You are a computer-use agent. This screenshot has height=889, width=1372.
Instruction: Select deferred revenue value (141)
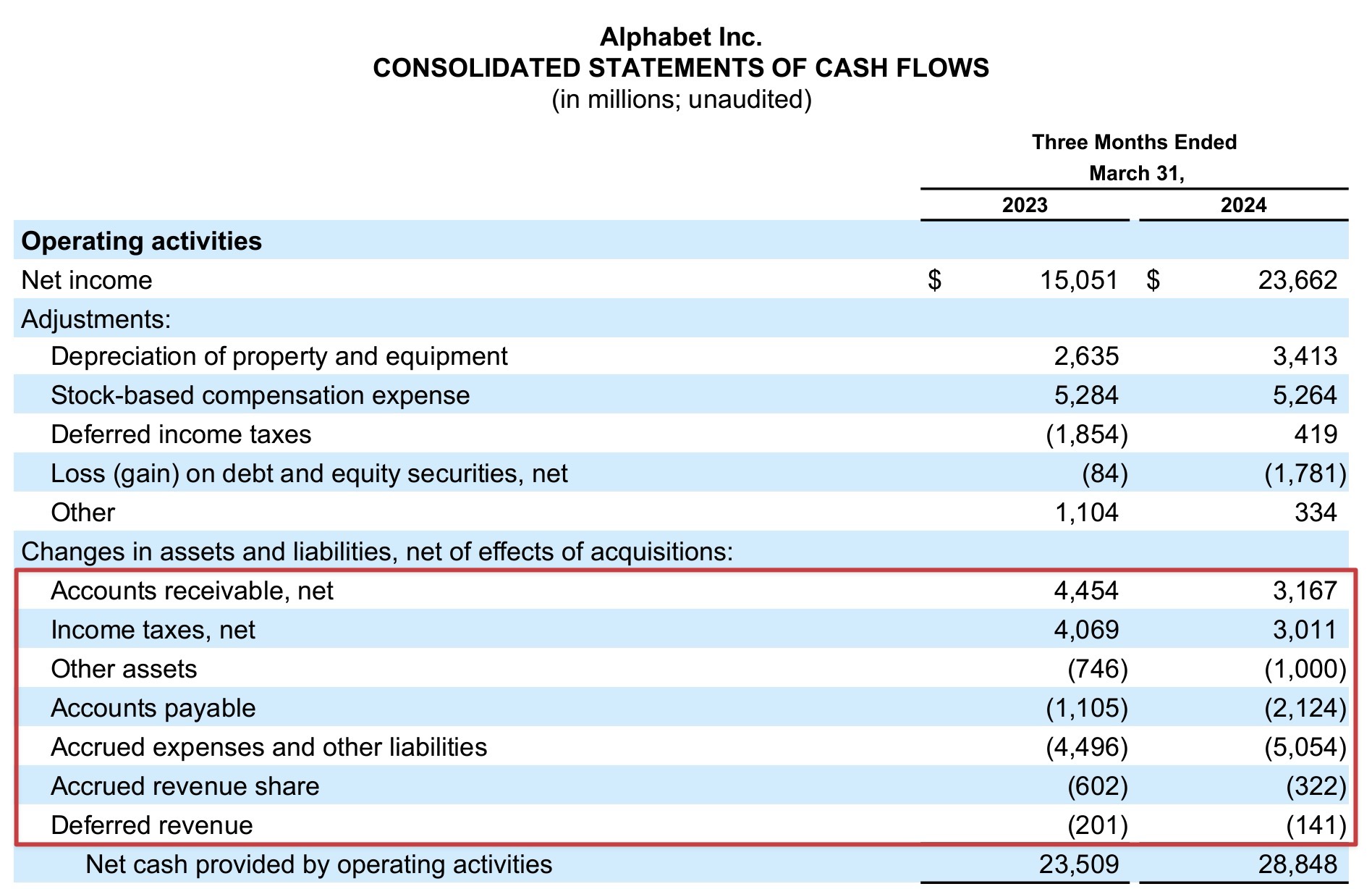pyautogui.click(x=1316, y=826)
